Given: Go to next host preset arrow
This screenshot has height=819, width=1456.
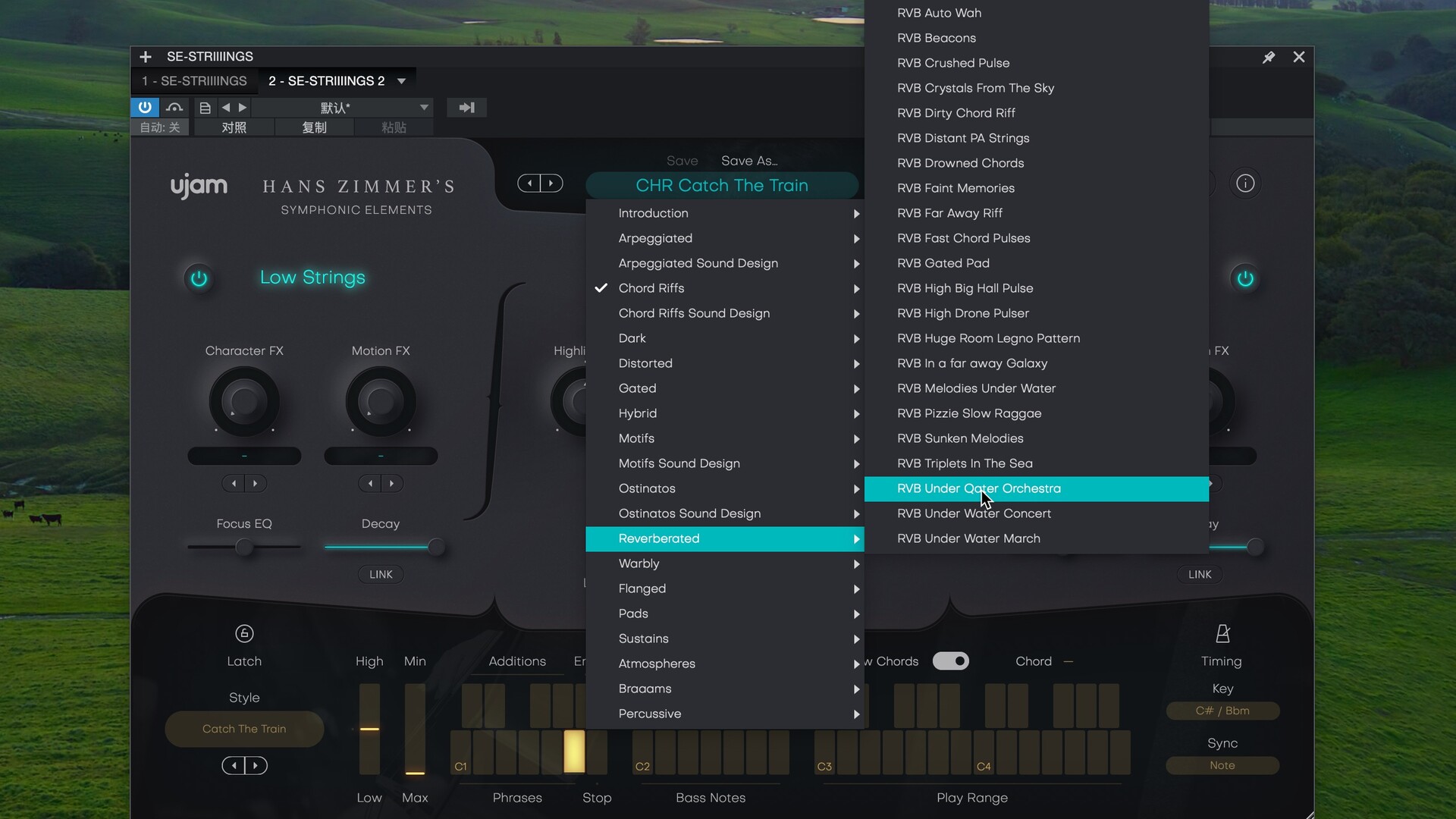Looking at the screenshot, I should coord(243,108).
